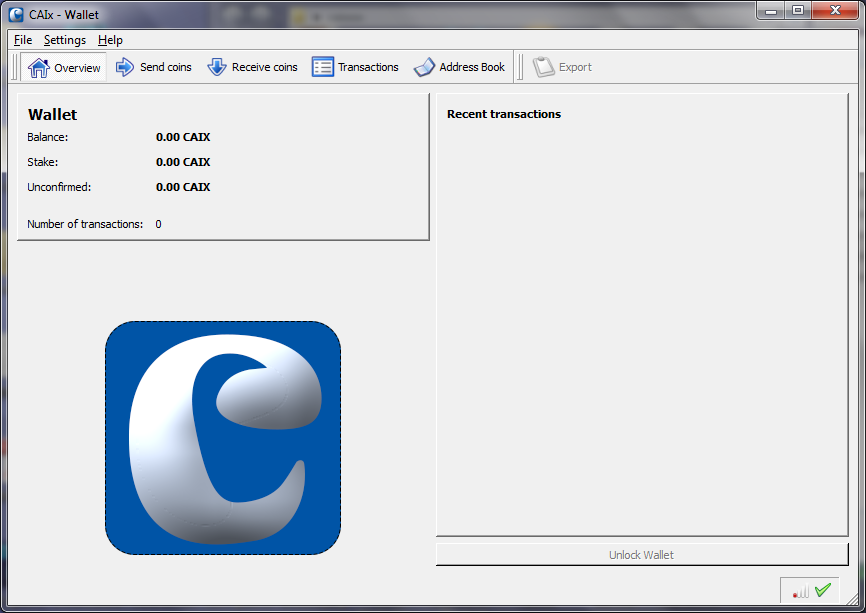Viewport: 866px width, 613px height.
Task: Click the CAIx title bar app icon
Action: pyautogui.click(x=16, y=14)
